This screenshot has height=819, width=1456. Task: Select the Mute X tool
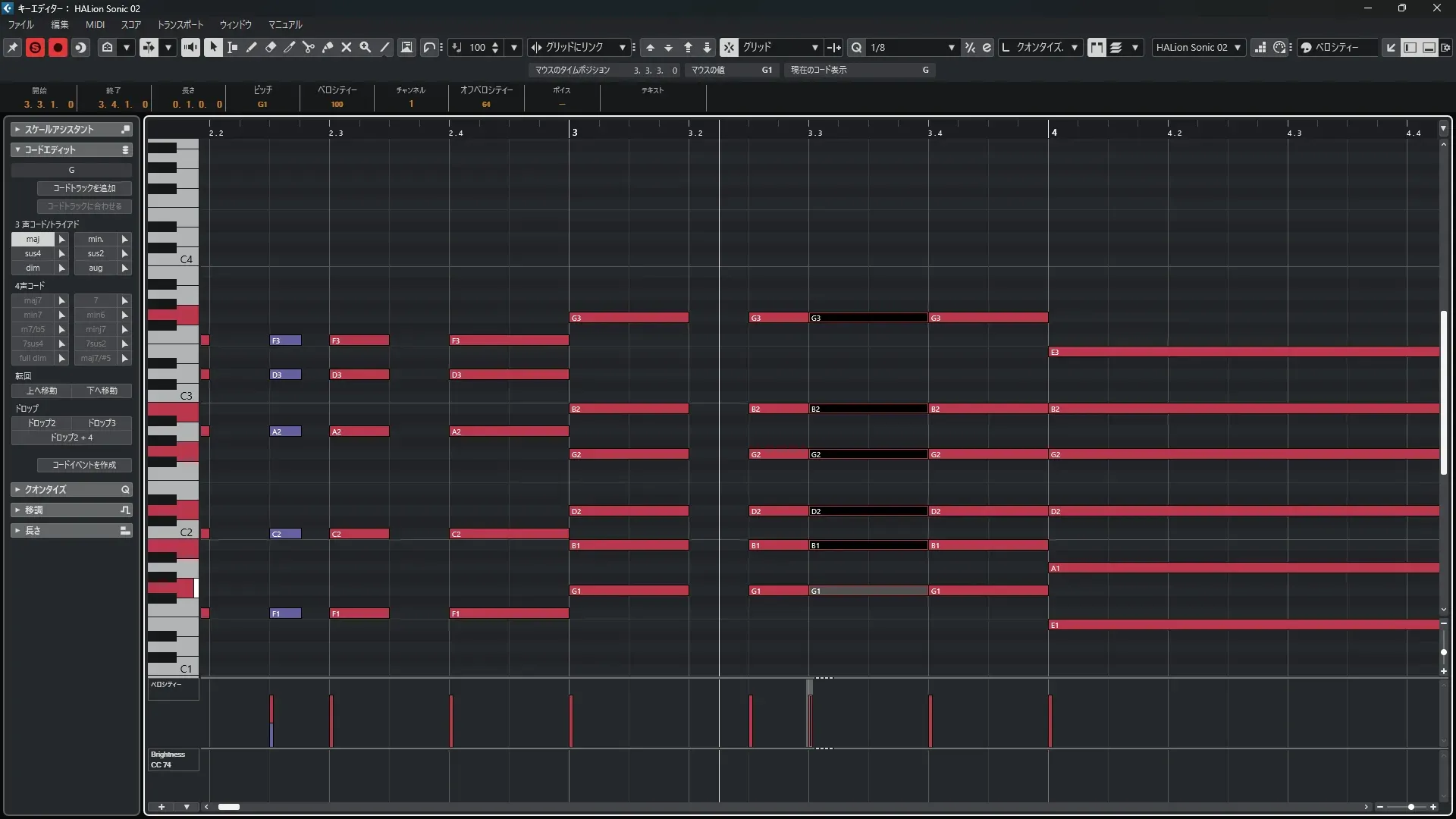click(347, 47)
